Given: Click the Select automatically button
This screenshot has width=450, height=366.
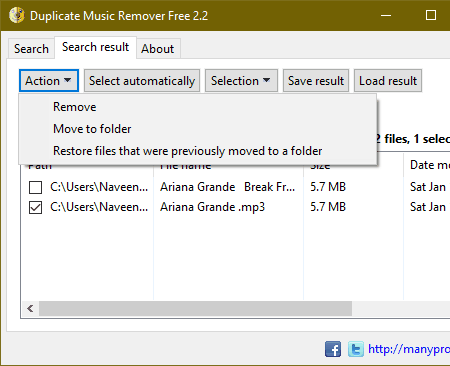Looking at the screenshot, I should [142, 81].
